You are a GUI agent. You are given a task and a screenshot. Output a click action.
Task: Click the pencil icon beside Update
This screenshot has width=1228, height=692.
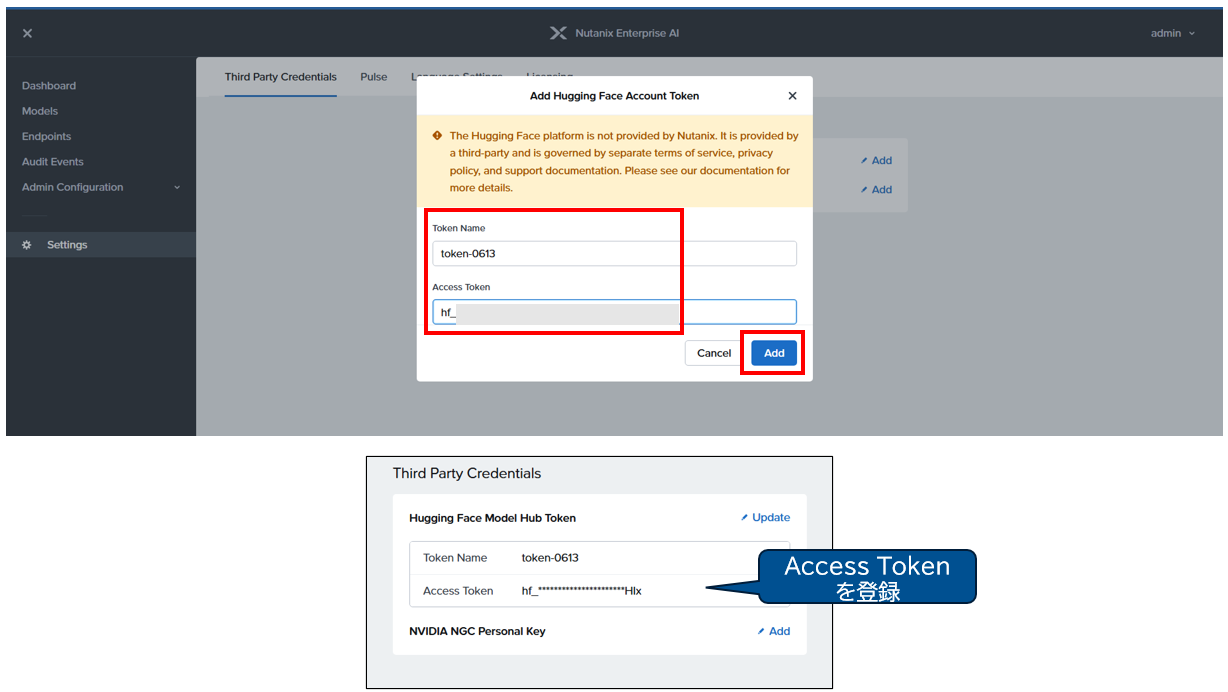(x=744, y=518)
